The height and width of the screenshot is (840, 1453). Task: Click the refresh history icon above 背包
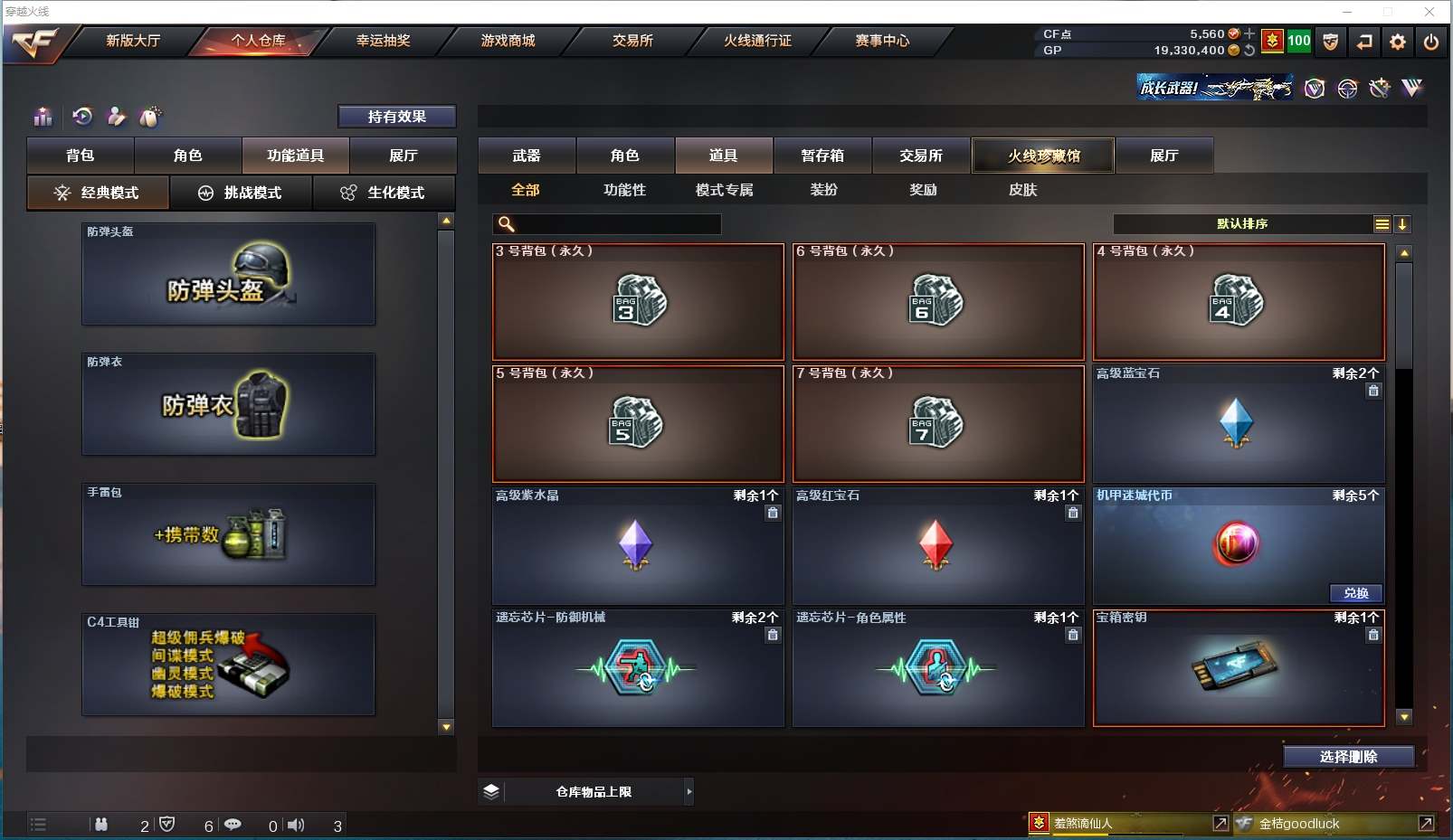82,116
